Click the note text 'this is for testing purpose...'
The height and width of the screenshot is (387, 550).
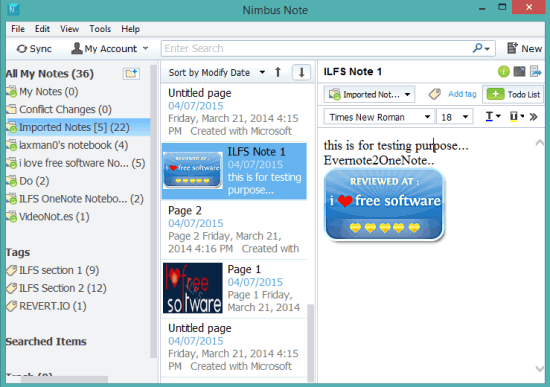click(396, 145)
